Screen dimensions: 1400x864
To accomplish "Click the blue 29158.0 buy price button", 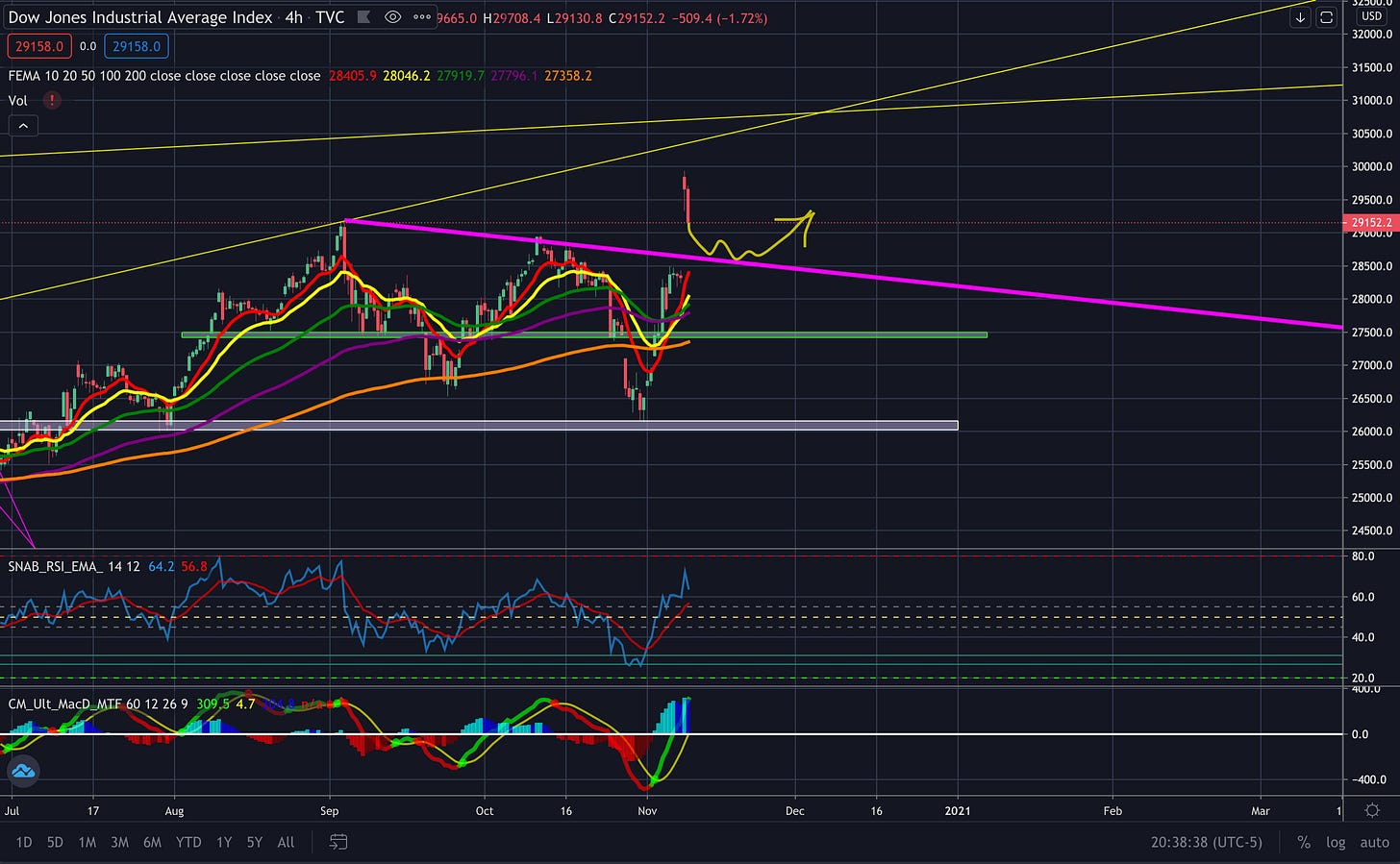I will point(137,46).
